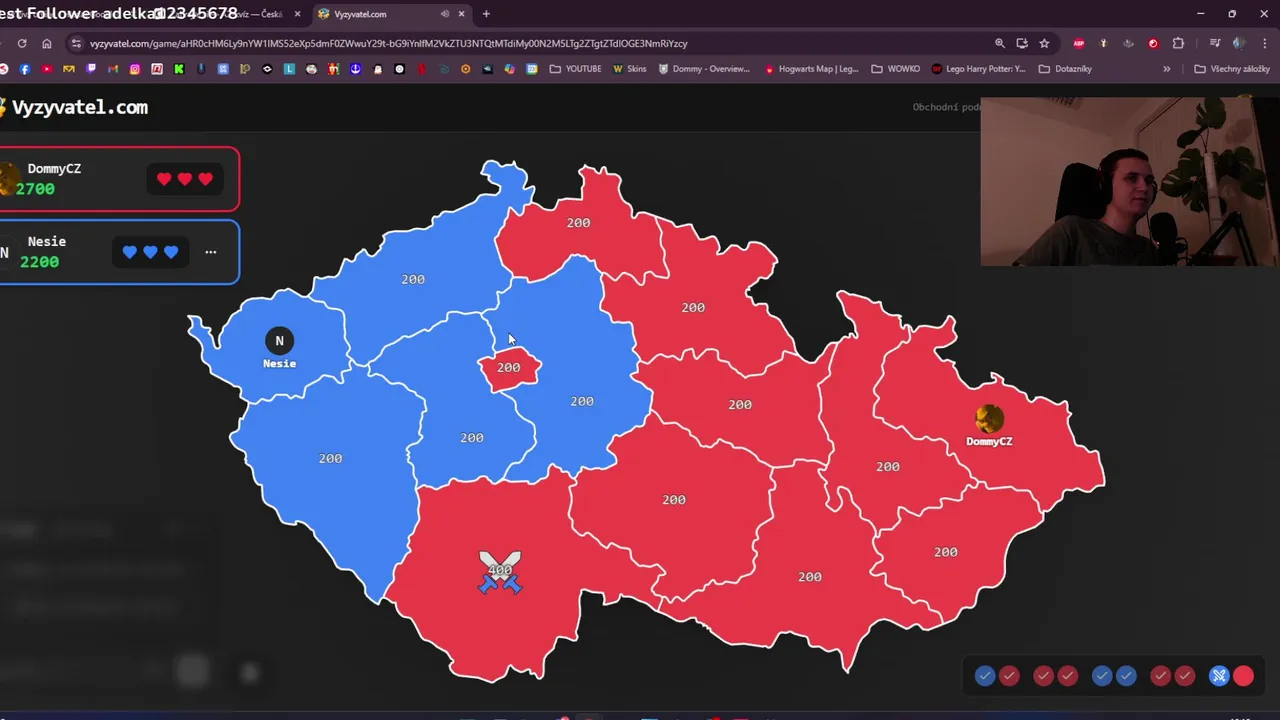
Task: Open the Instagram bookmark icon
Action: (135, 69)
